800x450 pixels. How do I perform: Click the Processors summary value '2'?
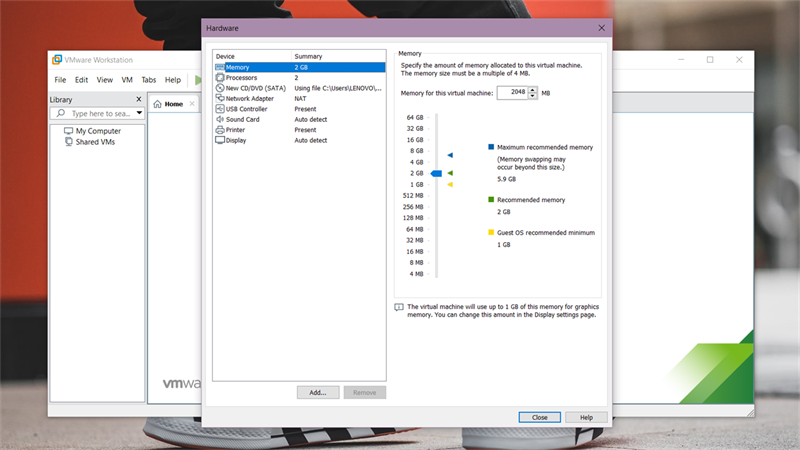[x=296, y=78]
